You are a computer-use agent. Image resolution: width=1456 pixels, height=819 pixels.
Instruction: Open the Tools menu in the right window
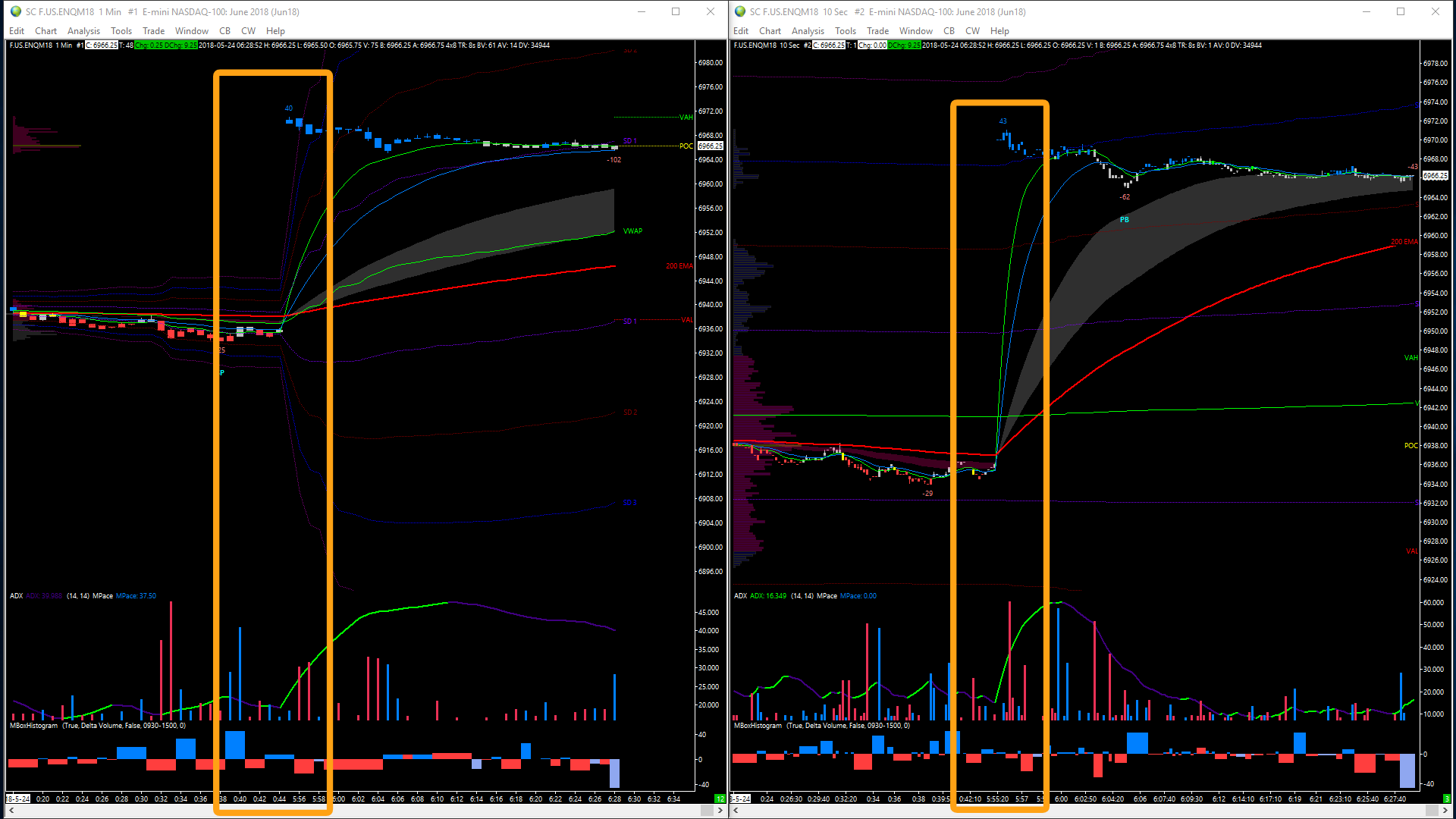[x=845, y=31]
